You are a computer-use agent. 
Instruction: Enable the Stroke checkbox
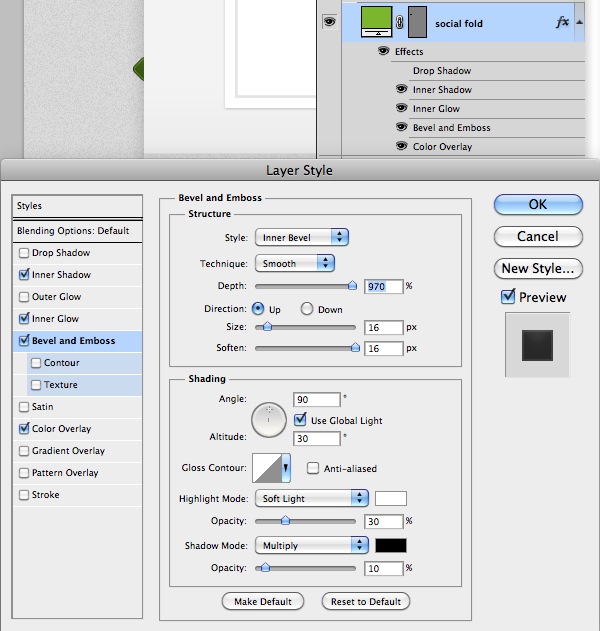(24, 495)
